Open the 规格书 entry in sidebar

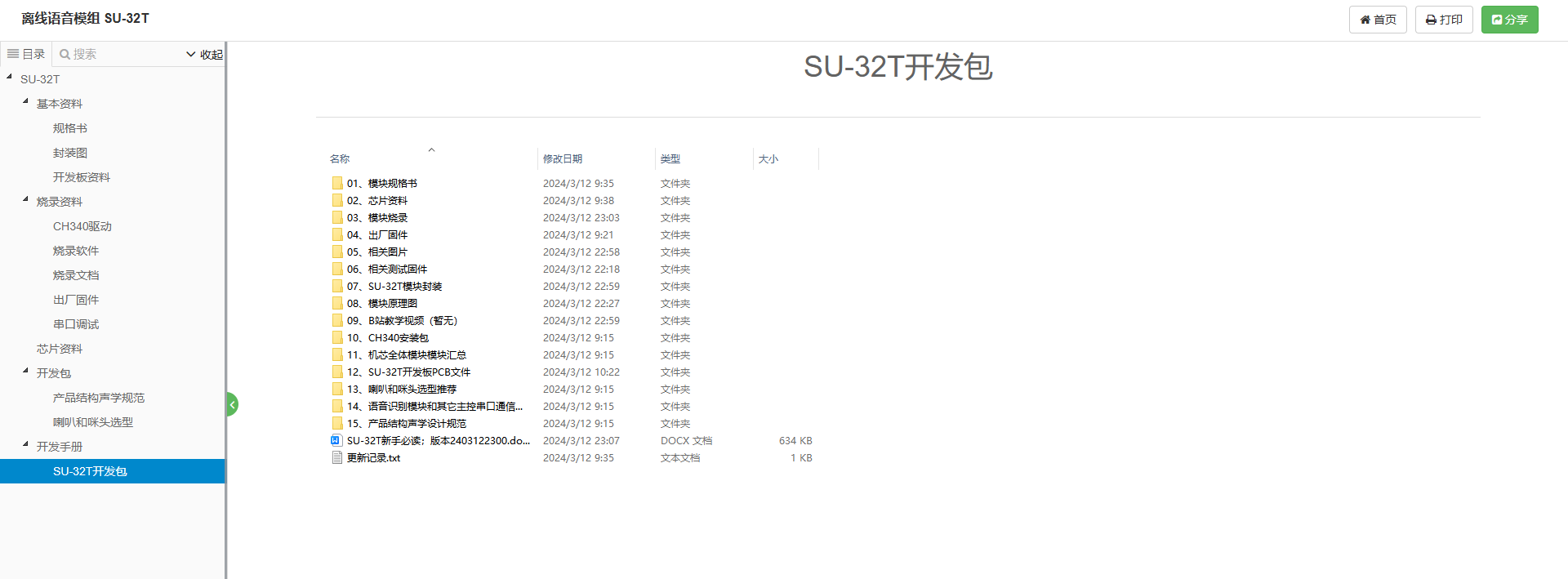(x=70, y=128)
